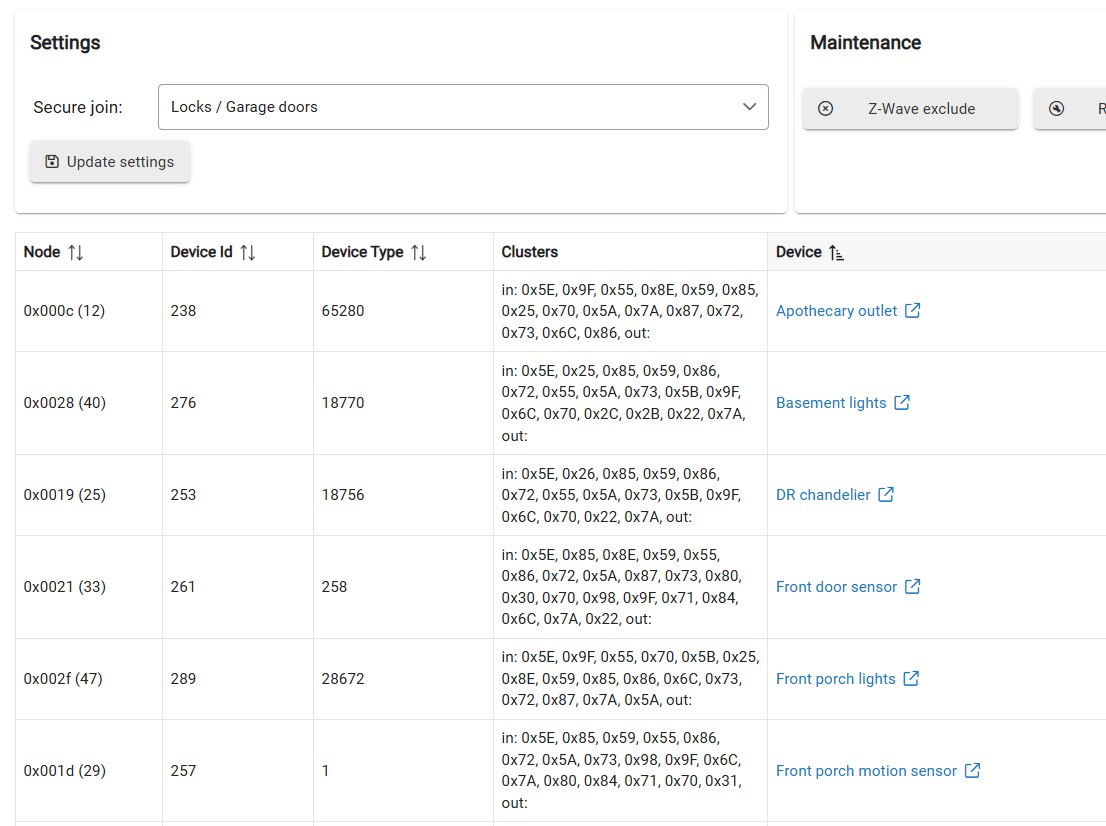Click external-link icon beside Basement lights

pos(902,402)
